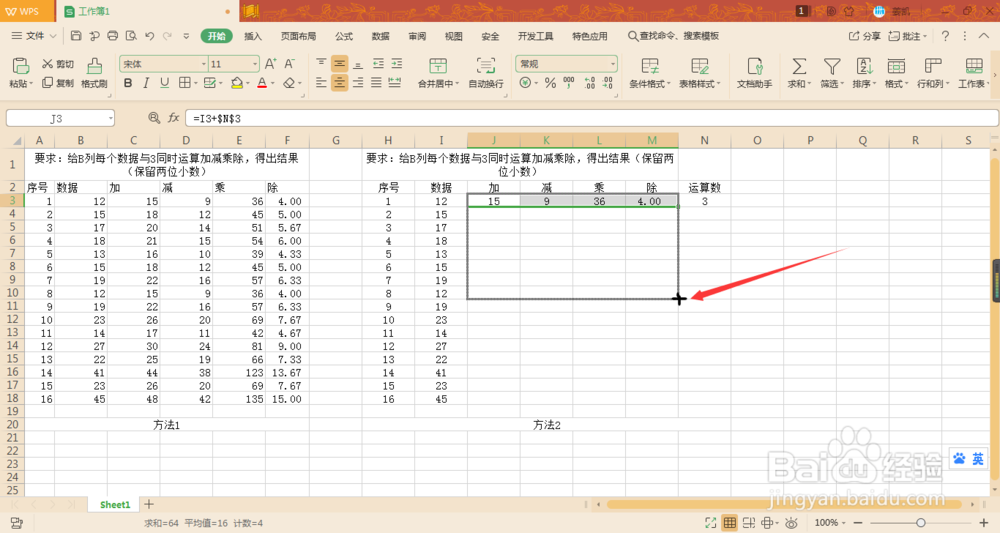Open number format dropdown (常规)
The image size is (1000, 533).
[x=613, y=64]
